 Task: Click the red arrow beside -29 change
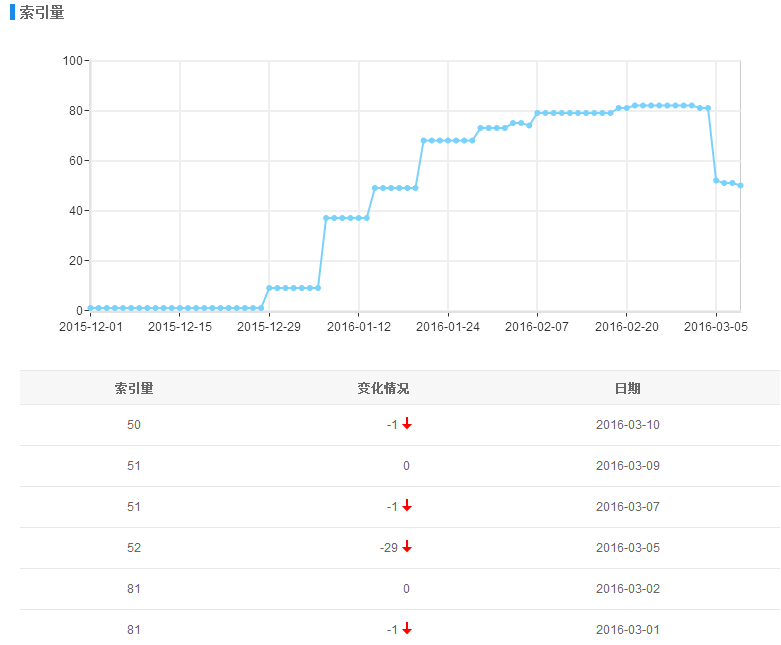(x=407, y=547)
